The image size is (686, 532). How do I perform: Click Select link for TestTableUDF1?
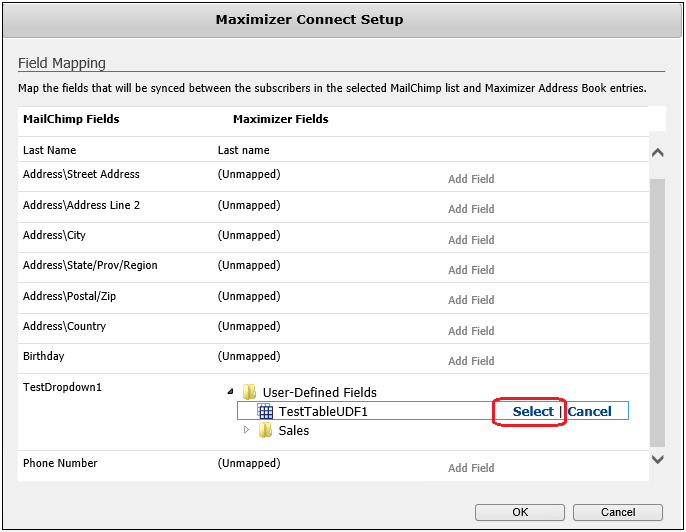[533, 411]
